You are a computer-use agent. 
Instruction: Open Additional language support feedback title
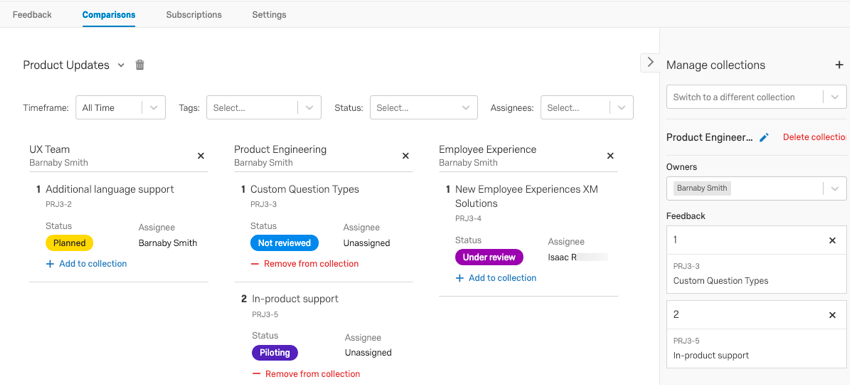coord(110,189)
